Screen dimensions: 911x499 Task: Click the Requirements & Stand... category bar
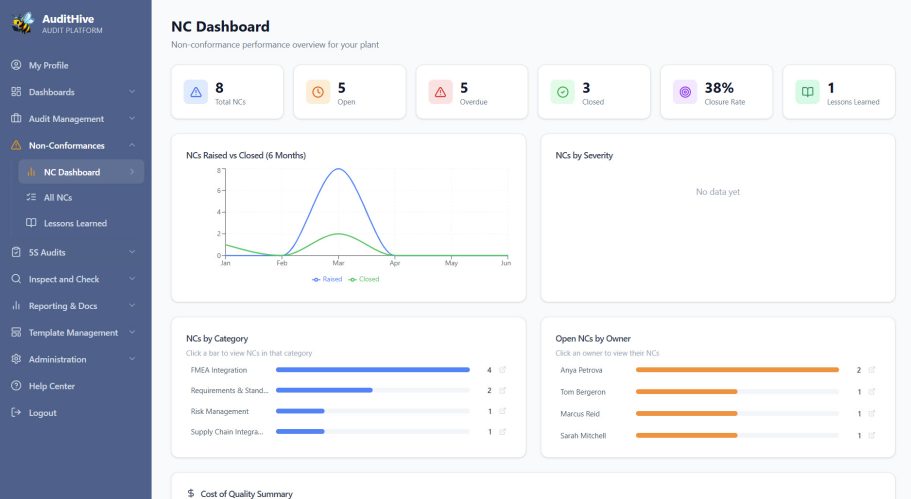(324, 390)
